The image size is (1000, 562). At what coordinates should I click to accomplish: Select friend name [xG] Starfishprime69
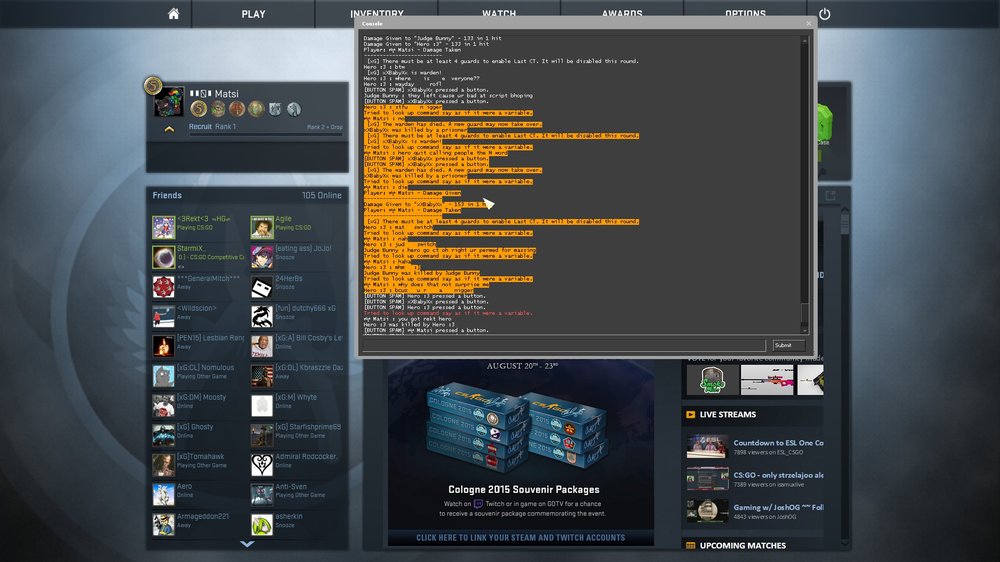[x=308, y=427]
